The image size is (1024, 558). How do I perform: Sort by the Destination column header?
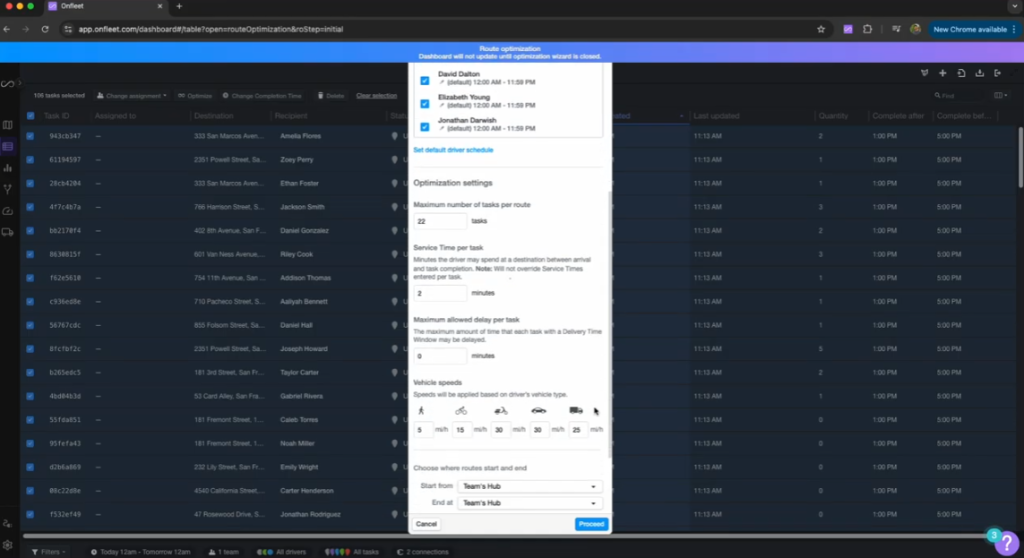[x=214, y=116]
